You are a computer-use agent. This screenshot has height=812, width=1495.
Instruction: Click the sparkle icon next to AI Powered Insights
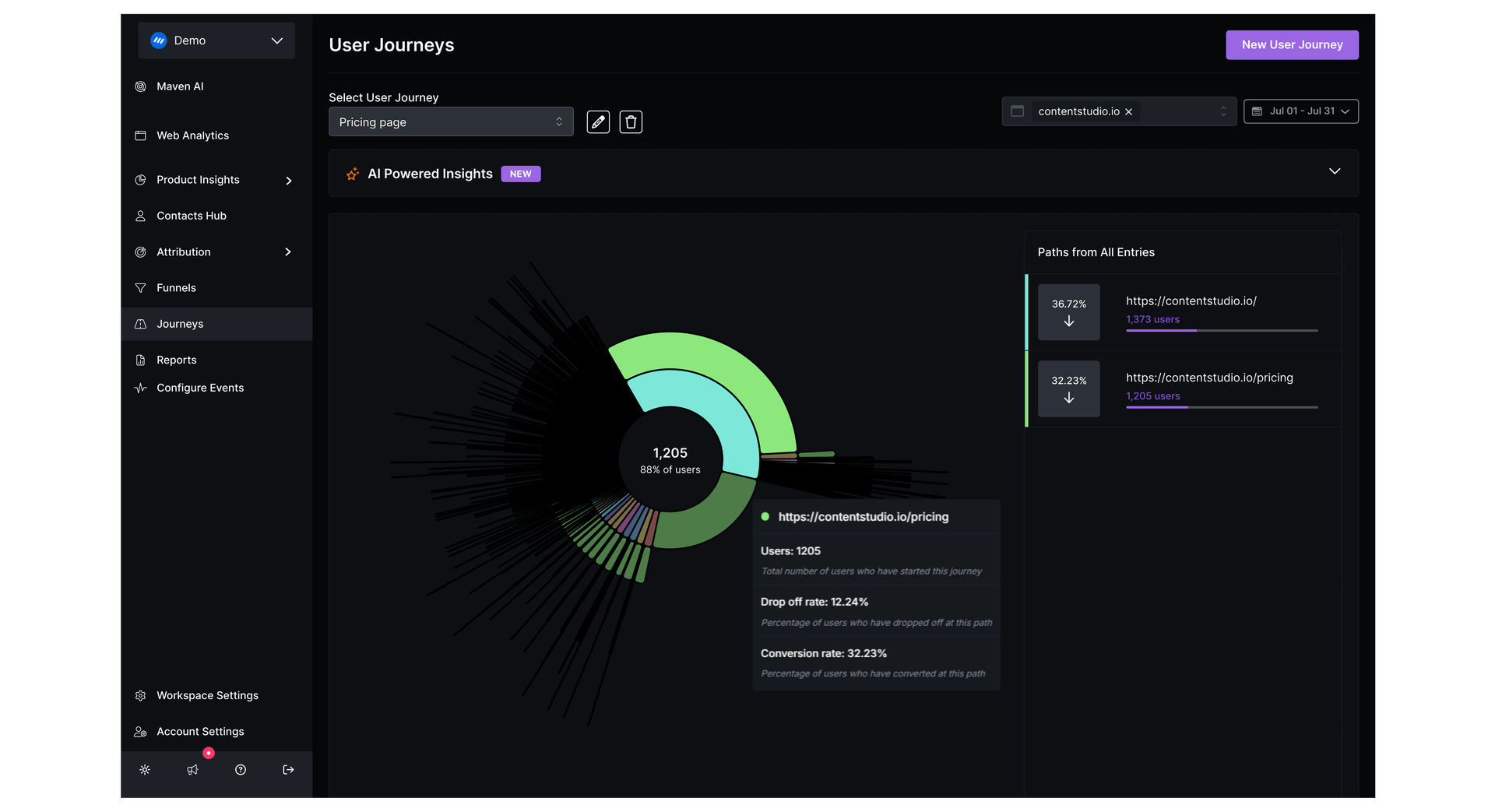tap(353, 174)
